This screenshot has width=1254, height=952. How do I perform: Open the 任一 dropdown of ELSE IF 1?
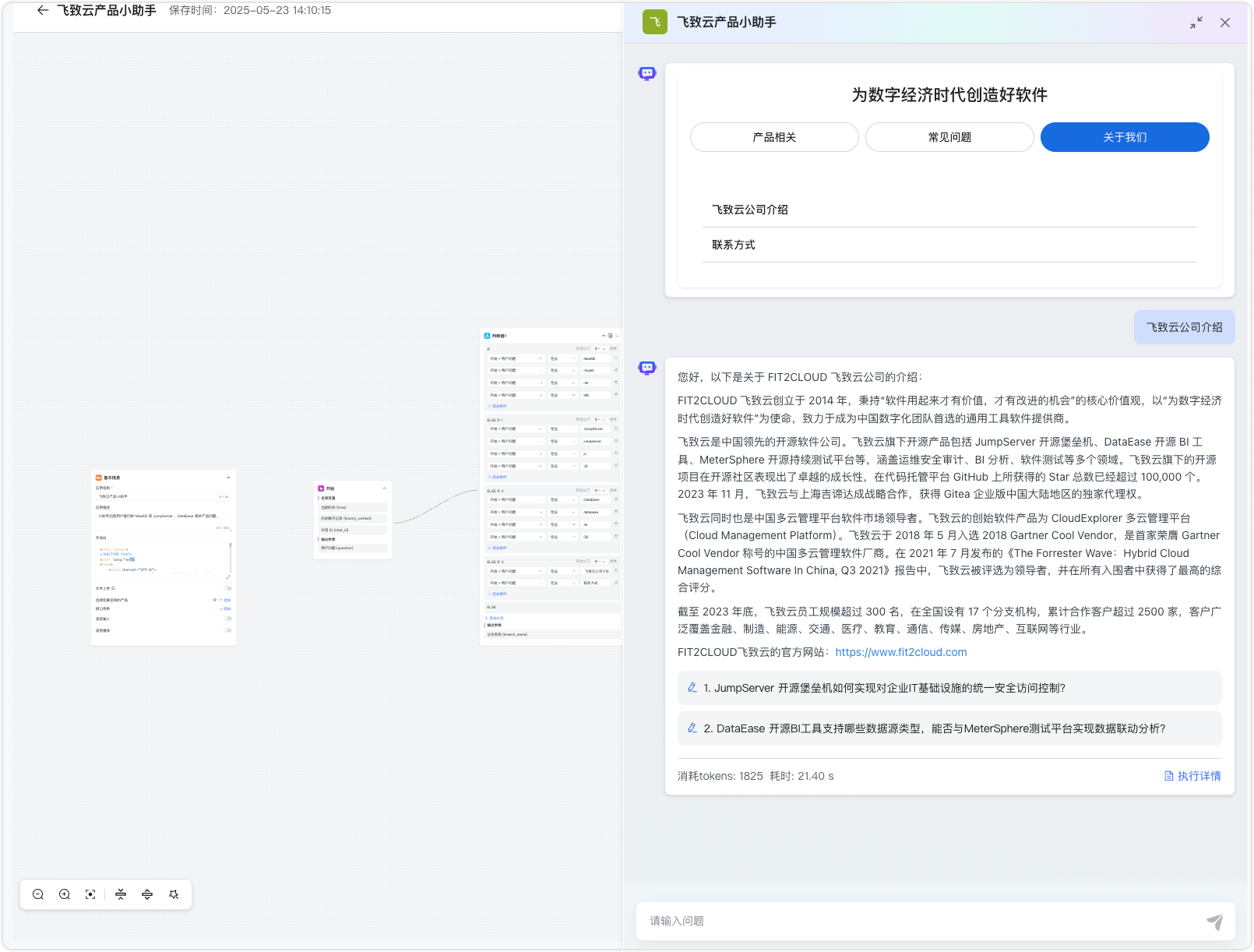tap(600, 419)
